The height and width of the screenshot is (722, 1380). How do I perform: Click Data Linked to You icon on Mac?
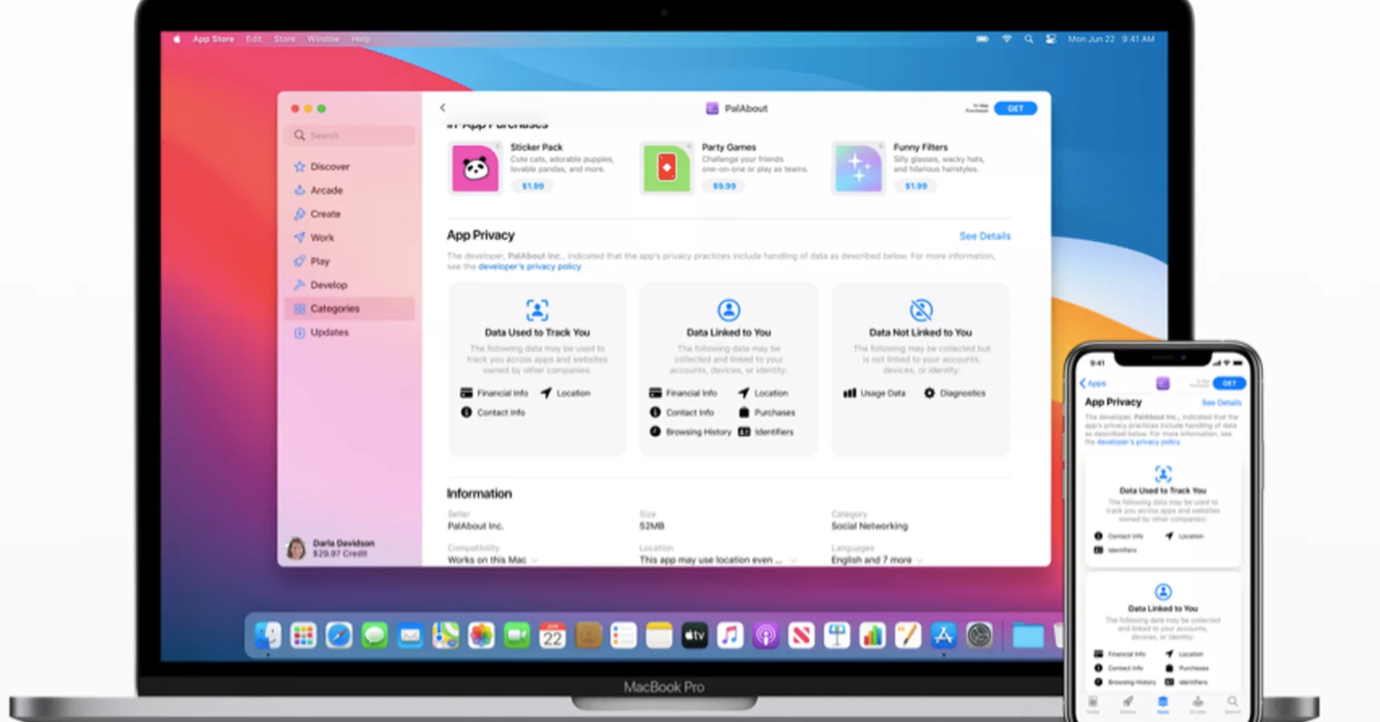[x=728, y=310]
